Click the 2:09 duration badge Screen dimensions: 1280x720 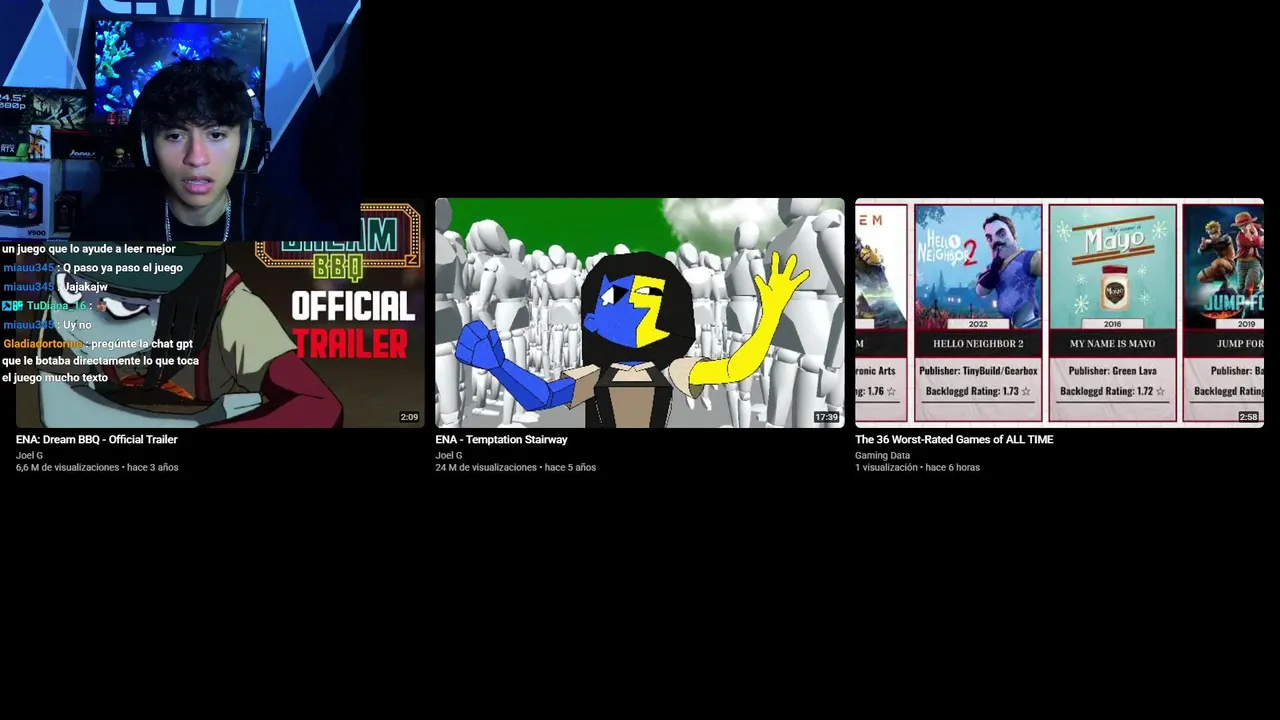click(x=409, y=417)
